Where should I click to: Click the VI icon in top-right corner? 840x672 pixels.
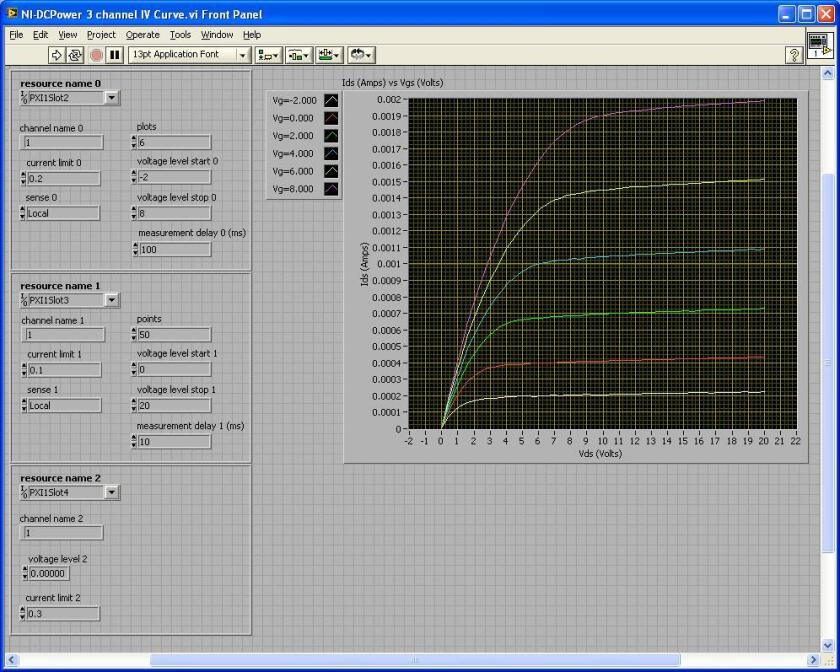[x=819, y=46]
